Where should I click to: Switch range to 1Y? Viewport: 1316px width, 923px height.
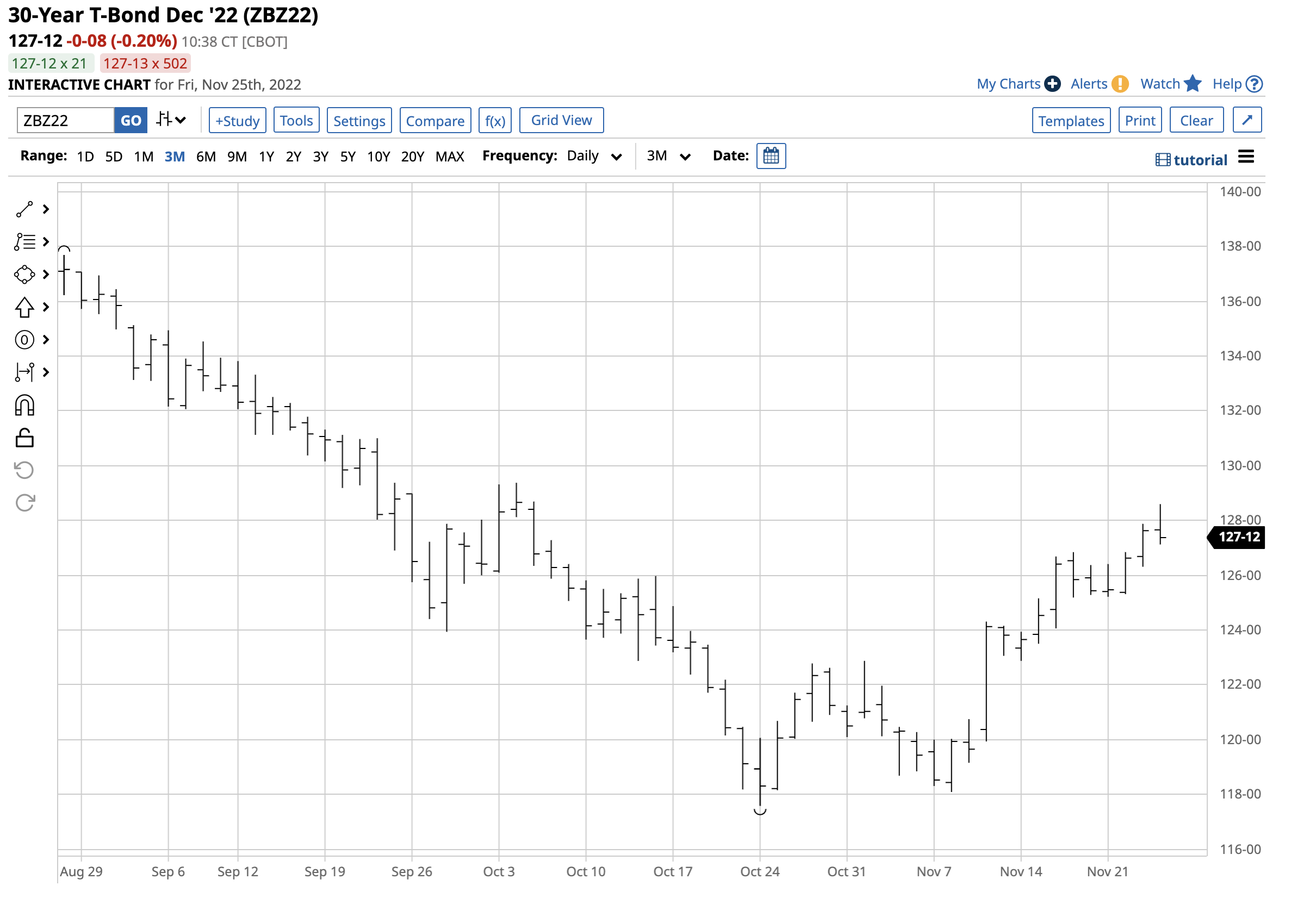click(266, 157)
